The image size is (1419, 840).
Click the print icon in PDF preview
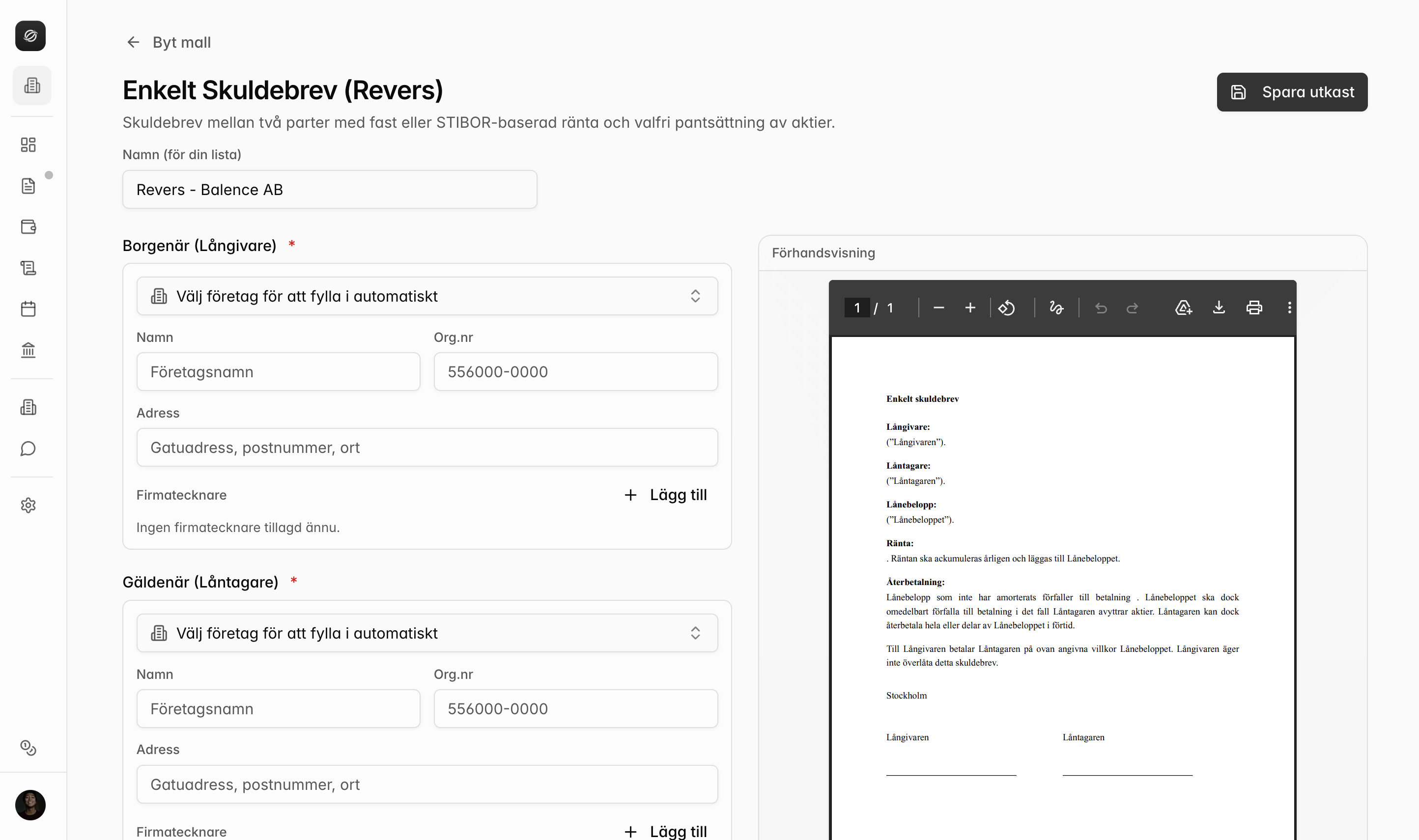tap(1254, 308)
